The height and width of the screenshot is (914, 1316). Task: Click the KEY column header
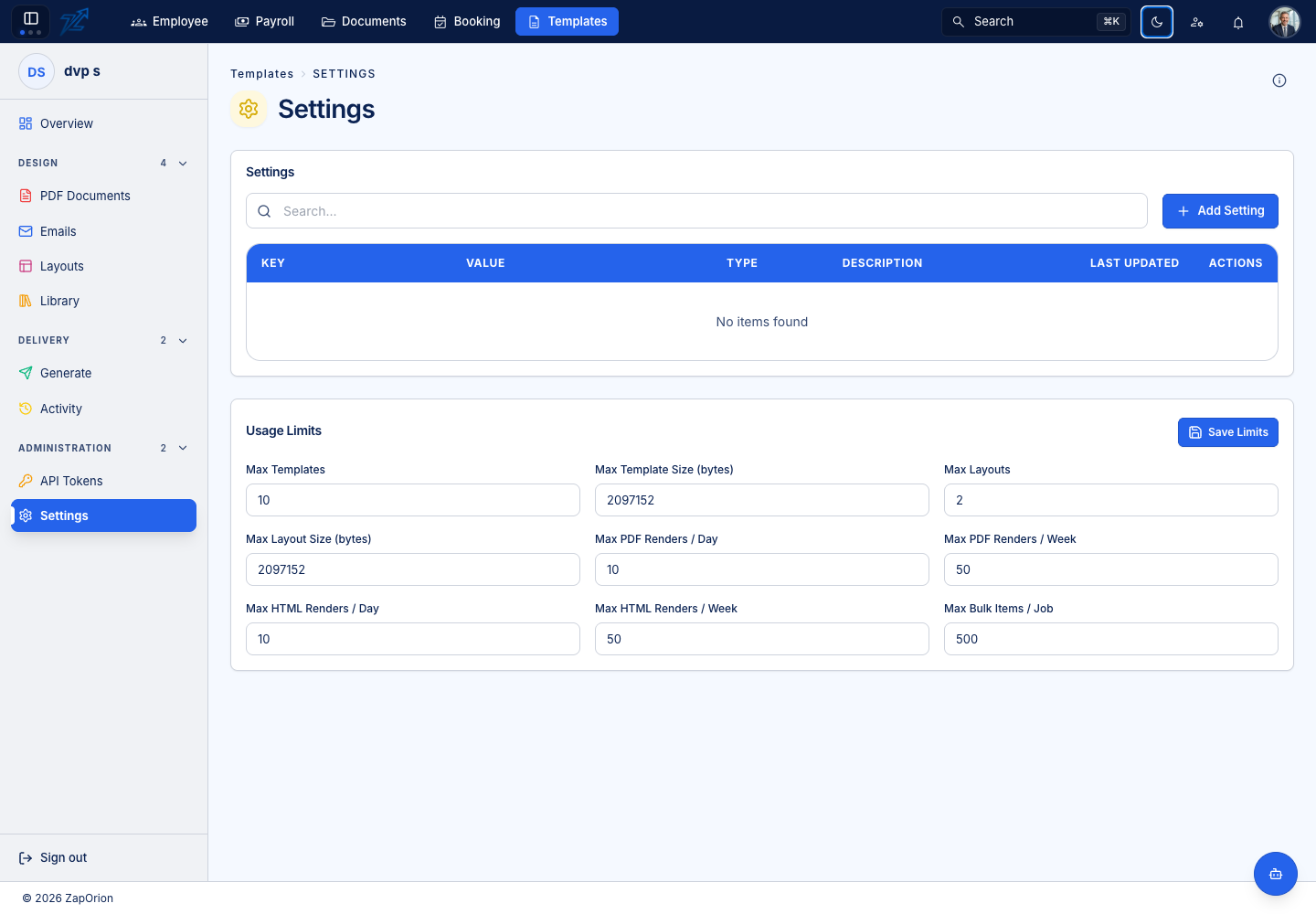point(273,263)
